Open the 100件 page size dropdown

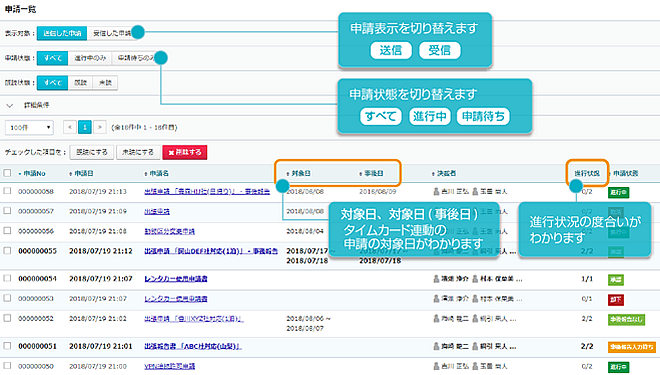coord(29,128)
